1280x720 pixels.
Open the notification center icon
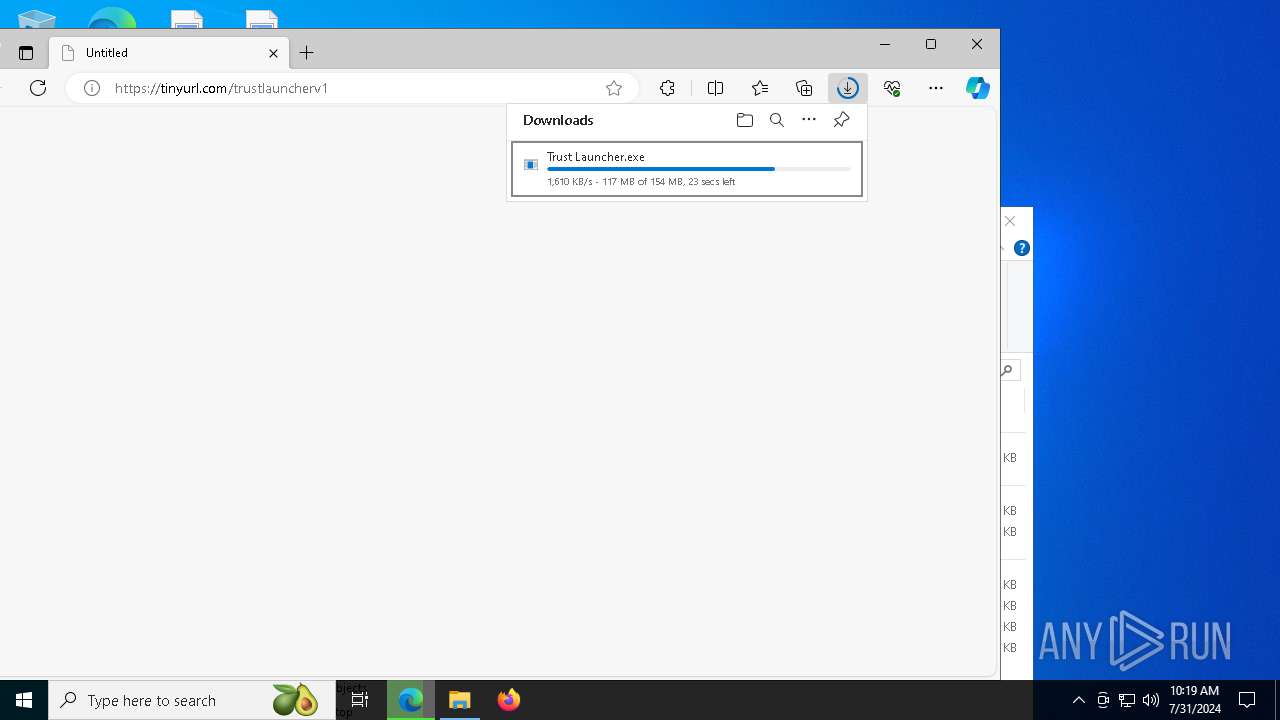click(1247, 700)
